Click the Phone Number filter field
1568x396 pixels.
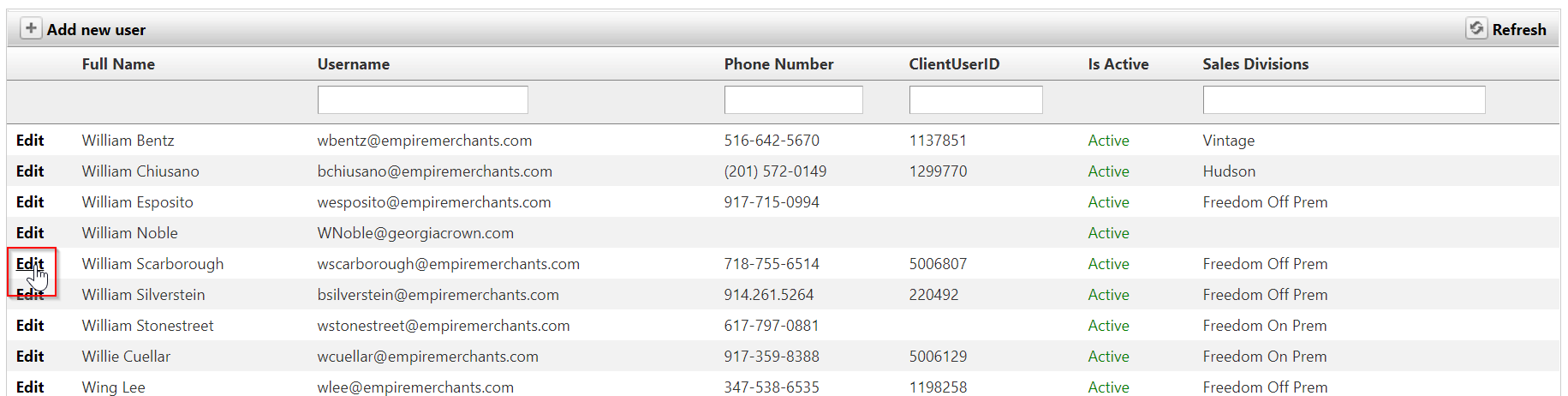pyautogui.click(x=793, y=99)
